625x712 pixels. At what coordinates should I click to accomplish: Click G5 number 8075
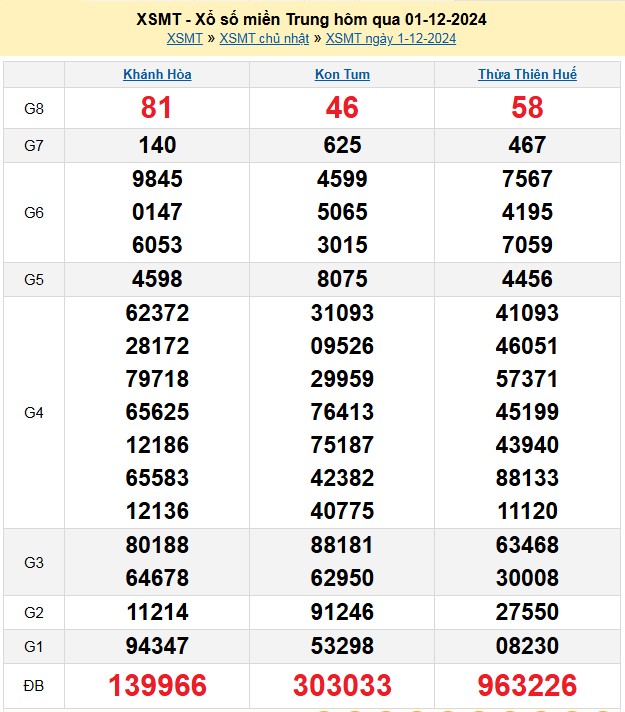coord(342,279)
